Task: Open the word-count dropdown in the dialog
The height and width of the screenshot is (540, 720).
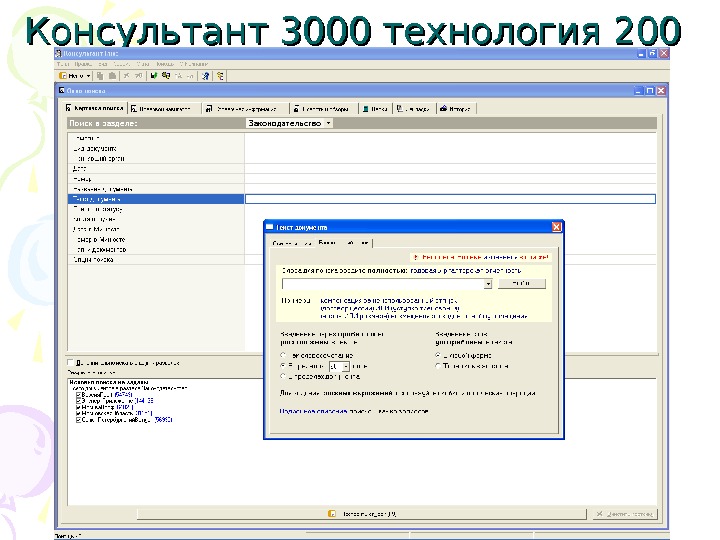Action: 345,366
